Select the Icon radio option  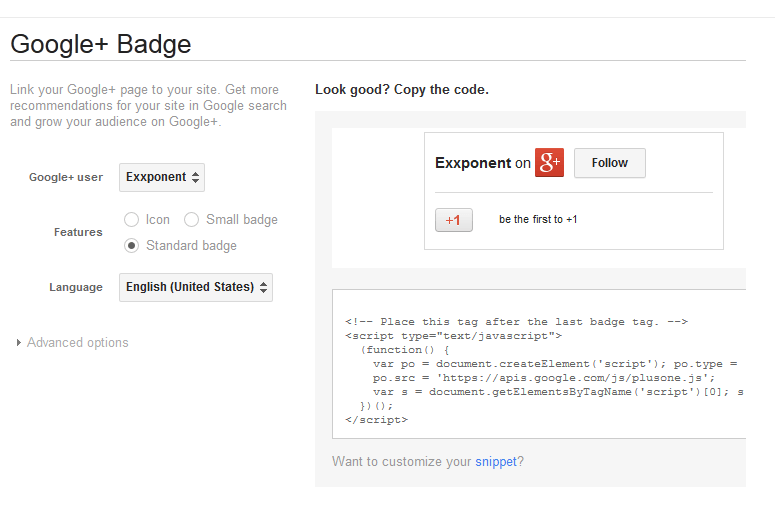click(131, 219)
